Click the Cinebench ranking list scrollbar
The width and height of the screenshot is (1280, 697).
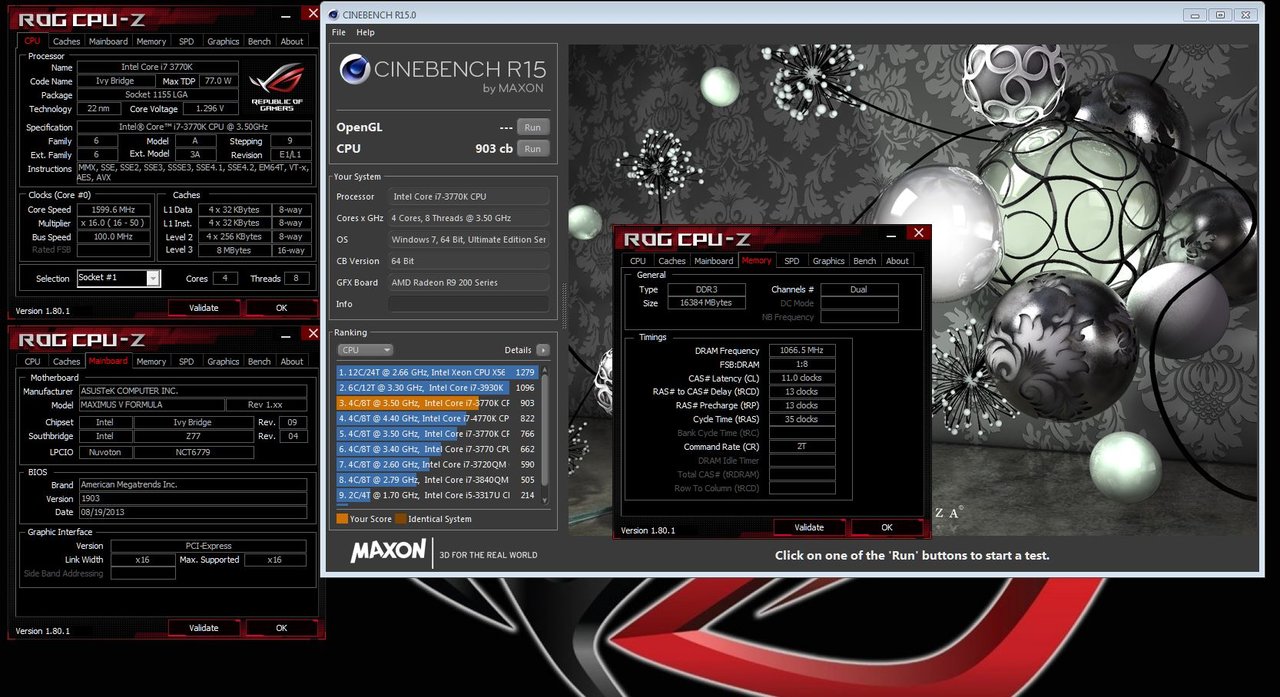(545, 434)
